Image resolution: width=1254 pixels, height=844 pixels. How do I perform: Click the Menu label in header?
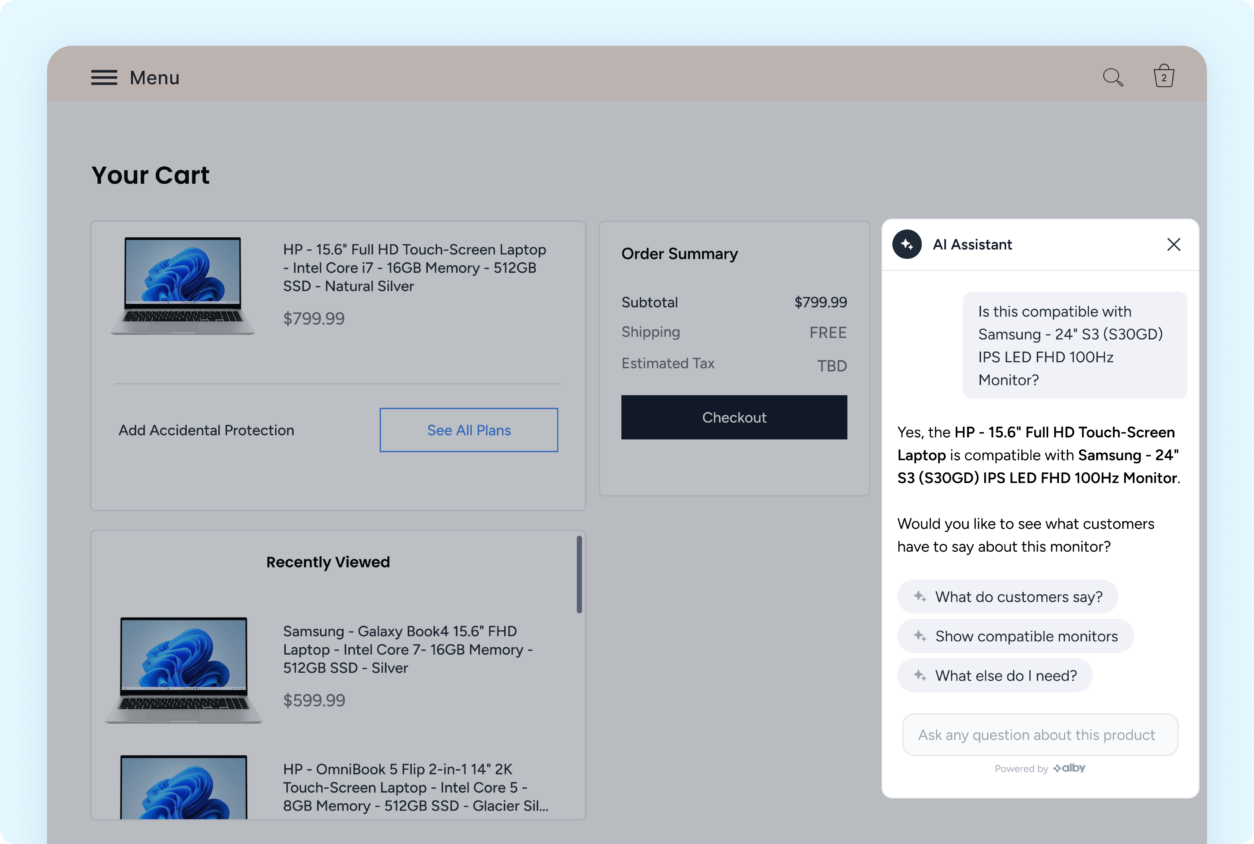(155, 78)
